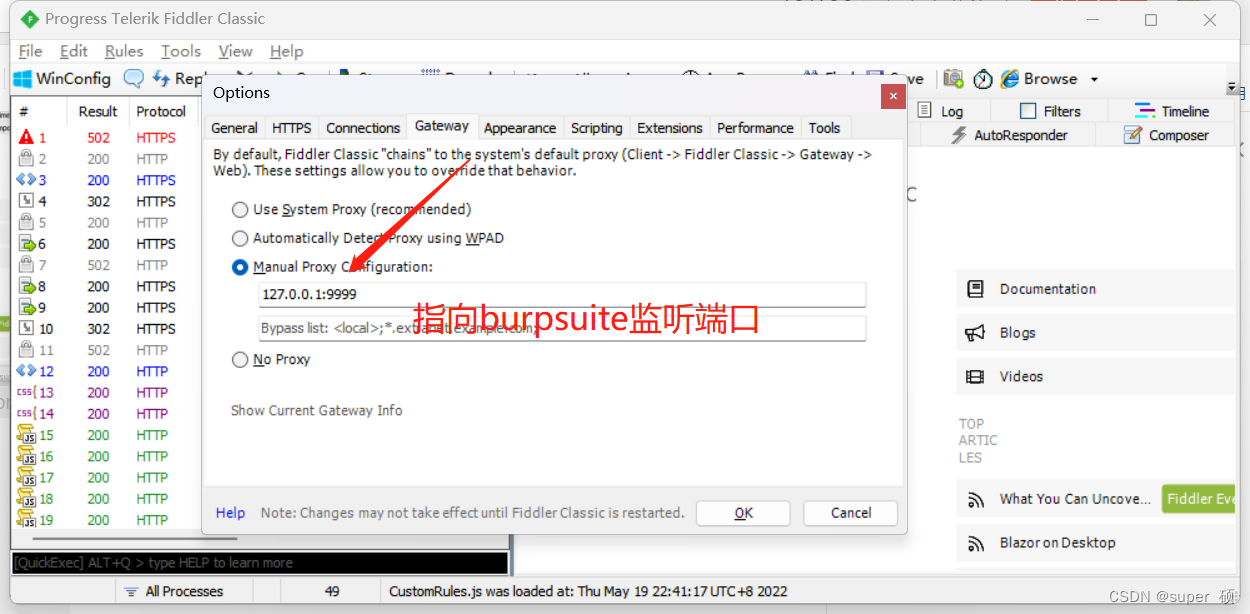Switch to Tools tab in Options
The width and height of the screenshot is (1250, 614).
[825, 128]
